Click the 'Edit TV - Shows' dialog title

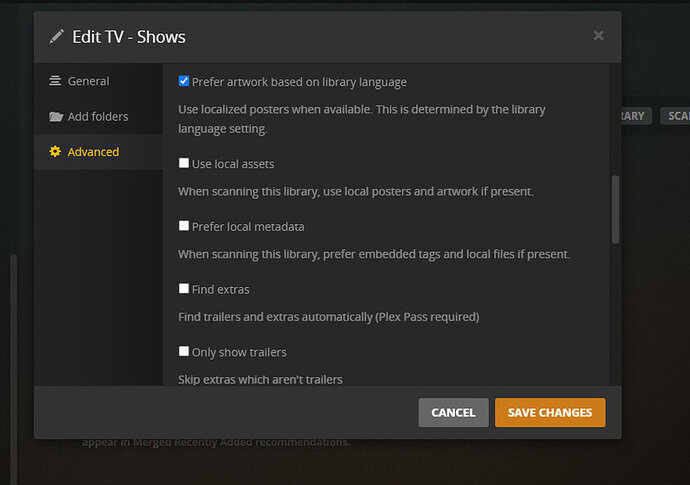(128, 37)
